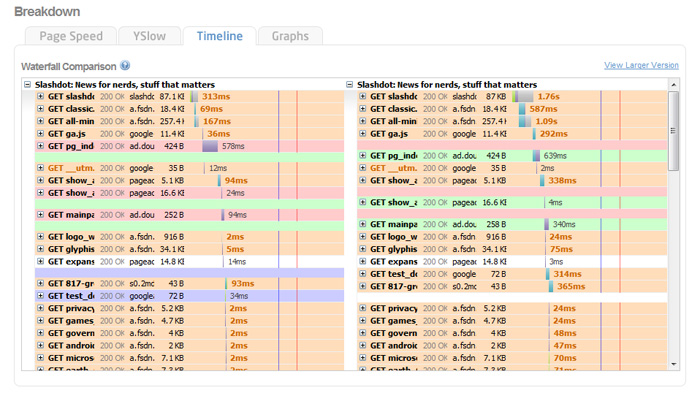This screenshot has height=393, width=700.
Task: Expand right GET govern 48ms request
Action: click(362, 333)
